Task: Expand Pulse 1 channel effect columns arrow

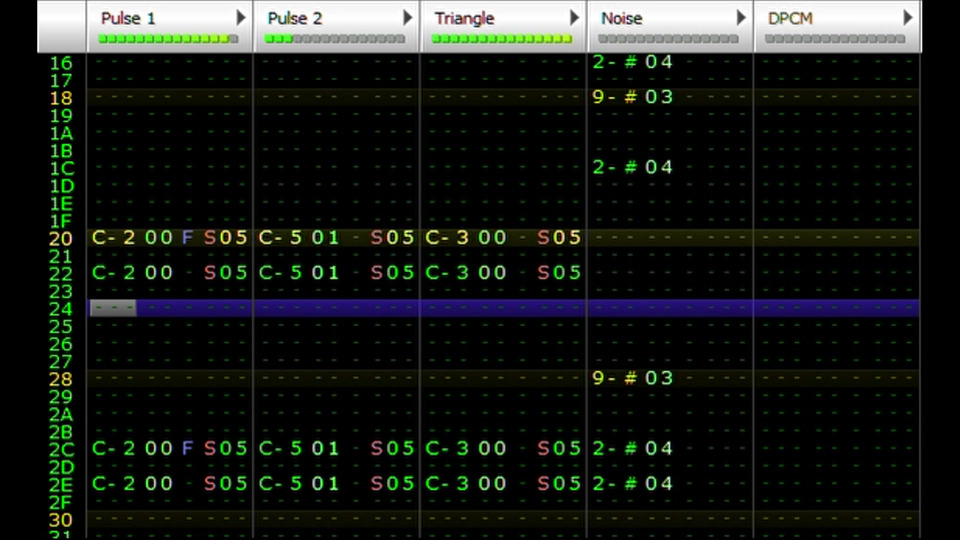Action: (241, 18)
